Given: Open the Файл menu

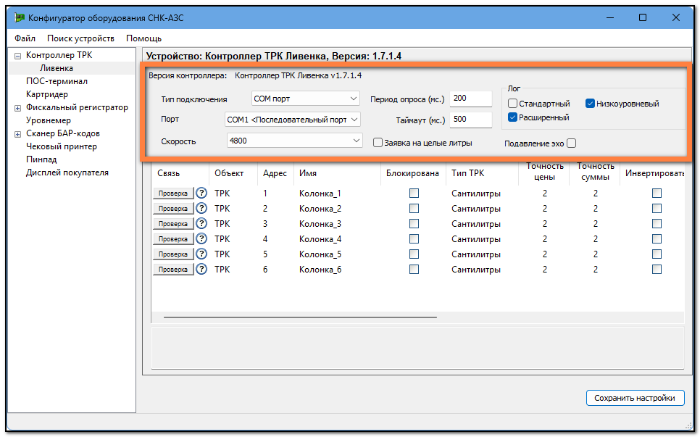Looking at the screenshot, I should click(25, 38).
